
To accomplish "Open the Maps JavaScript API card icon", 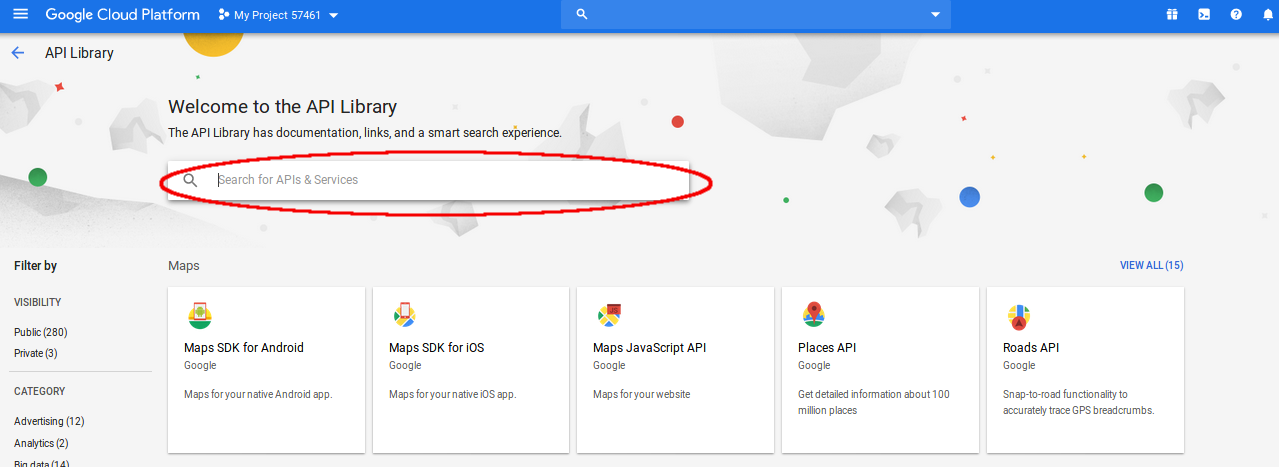I will coord(609,315).
